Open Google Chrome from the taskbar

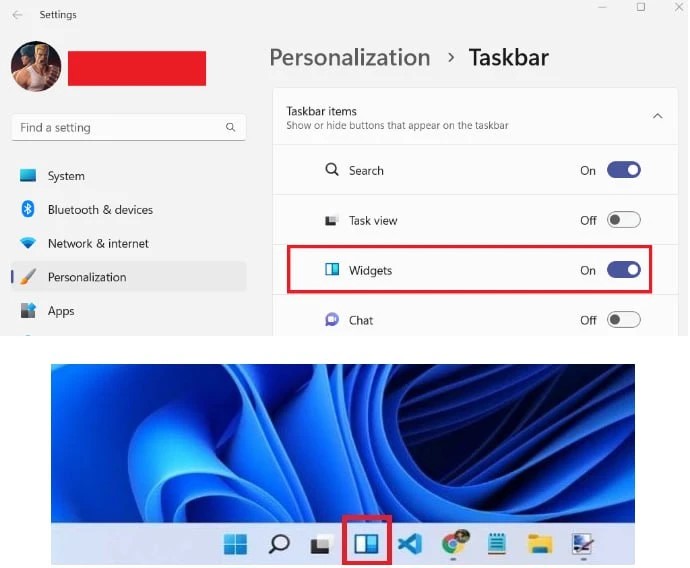pyautogui.click(x=455, y=543)
